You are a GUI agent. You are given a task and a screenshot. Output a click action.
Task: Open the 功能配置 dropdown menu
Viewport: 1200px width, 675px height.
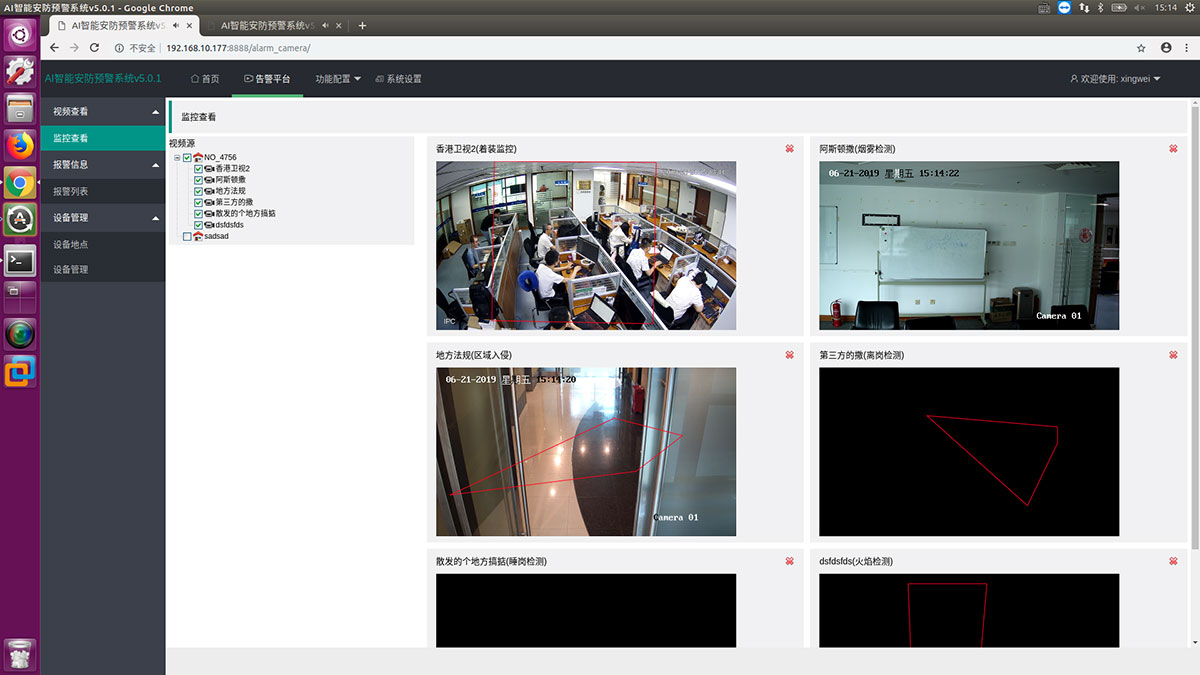click(x=338, y=79)
